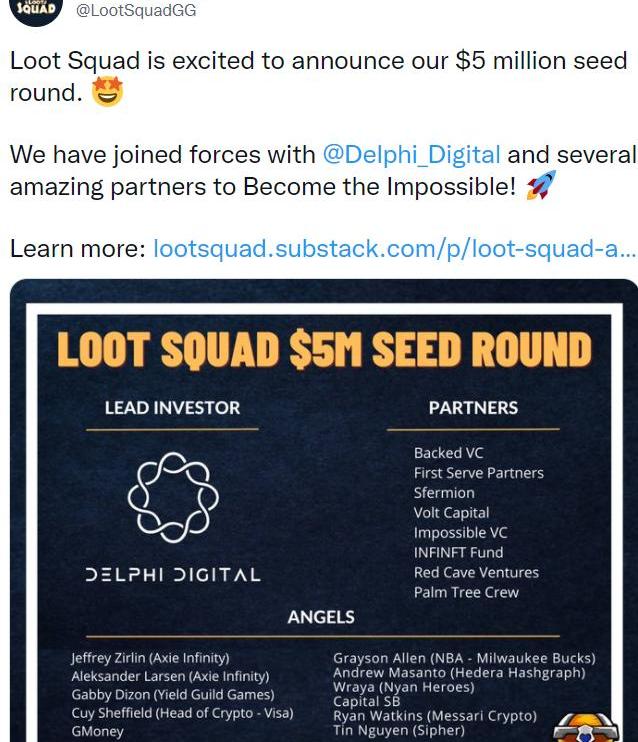The image size is (638, 742).
Task: Click 'Backed VC' in the partners list
Action: tap(448, 453)
